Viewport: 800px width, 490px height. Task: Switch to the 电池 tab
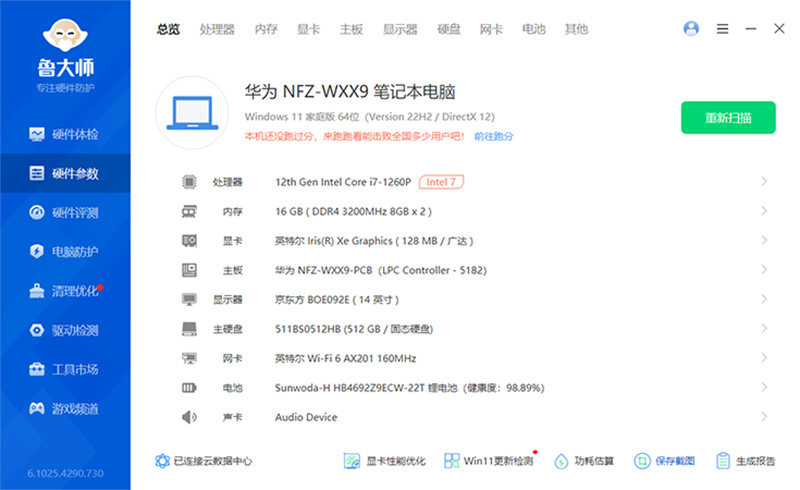534,29
